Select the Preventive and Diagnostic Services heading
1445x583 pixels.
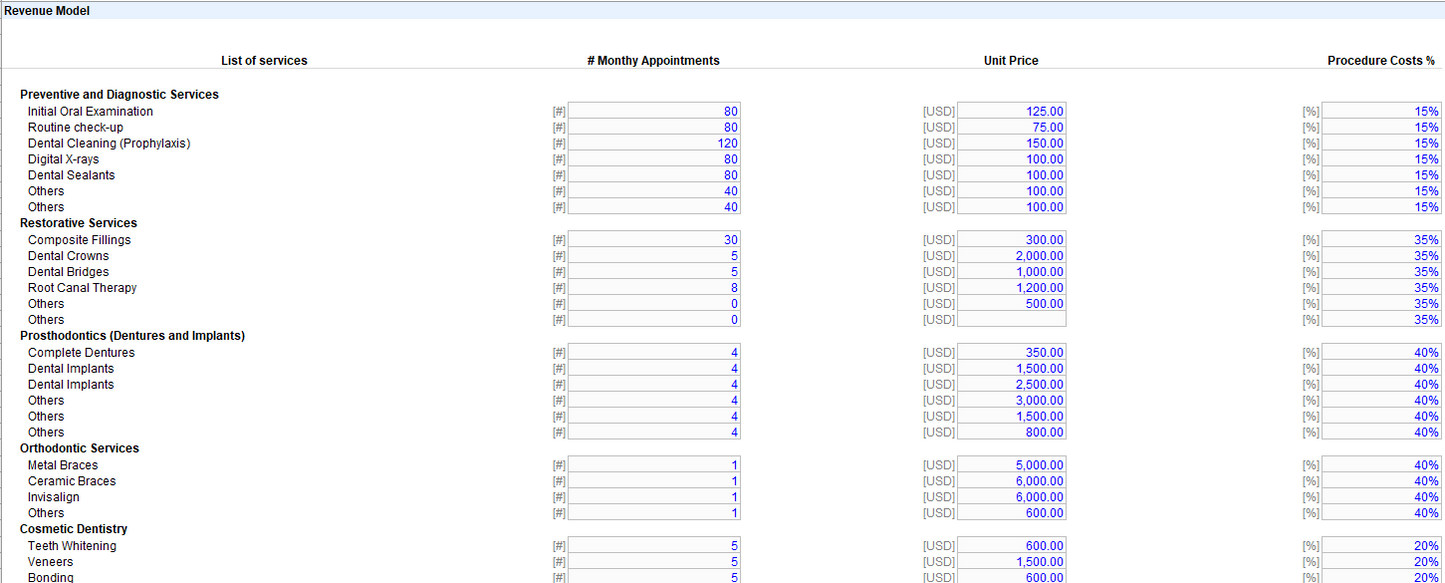[x=119, y=95]
